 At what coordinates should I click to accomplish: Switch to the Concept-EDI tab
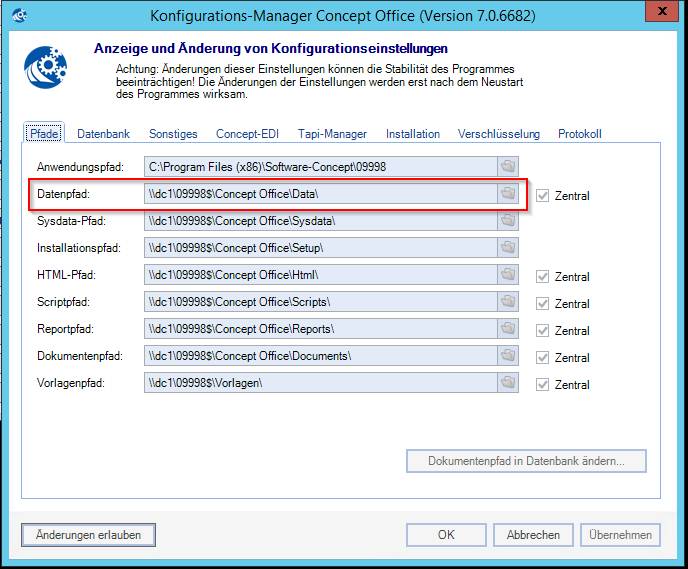pos(247,134)
